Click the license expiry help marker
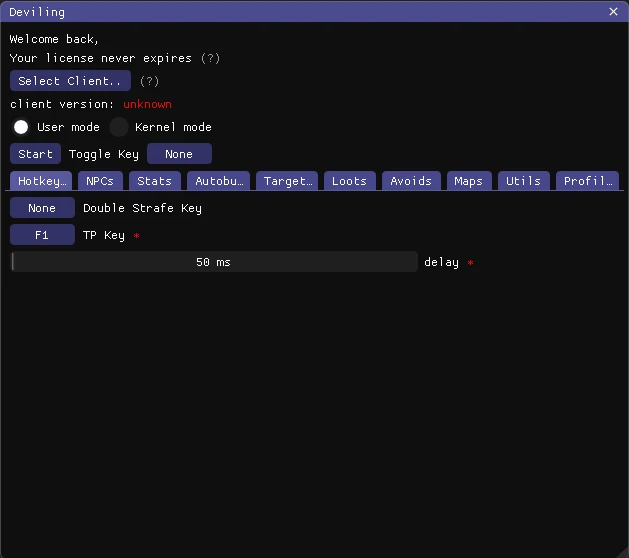 point(210,58)
